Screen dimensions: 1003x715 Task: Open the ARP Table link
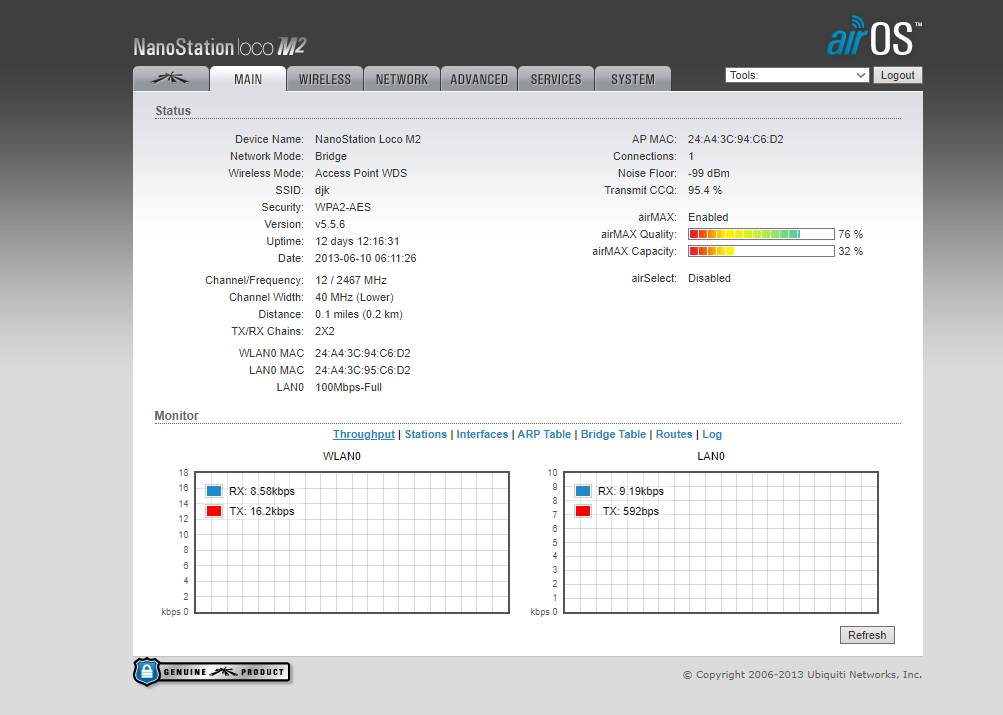click(544, 434)
